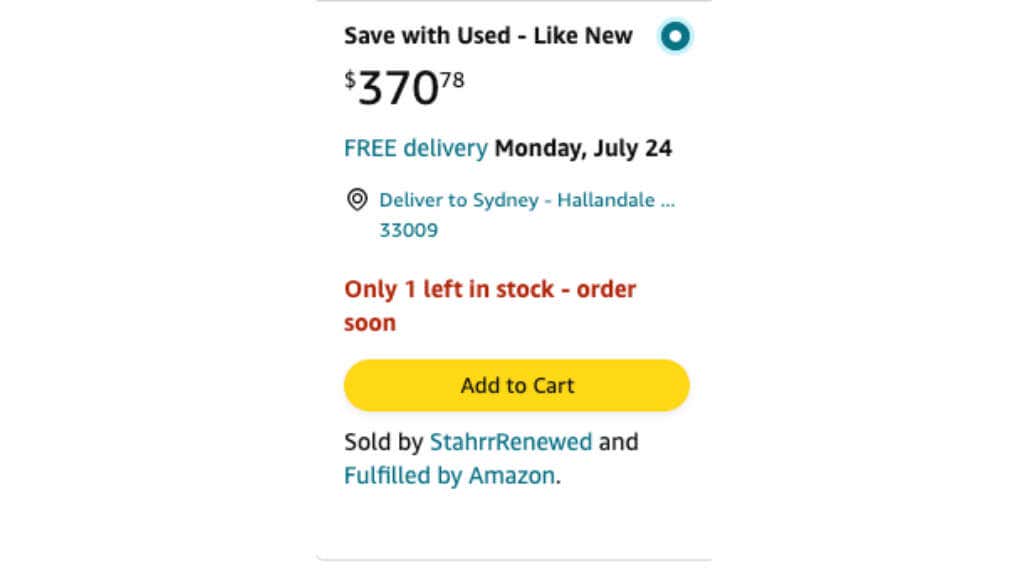Select the Save with Used radio button
The width and height of the screenshot is (1024, 576).
676,37
